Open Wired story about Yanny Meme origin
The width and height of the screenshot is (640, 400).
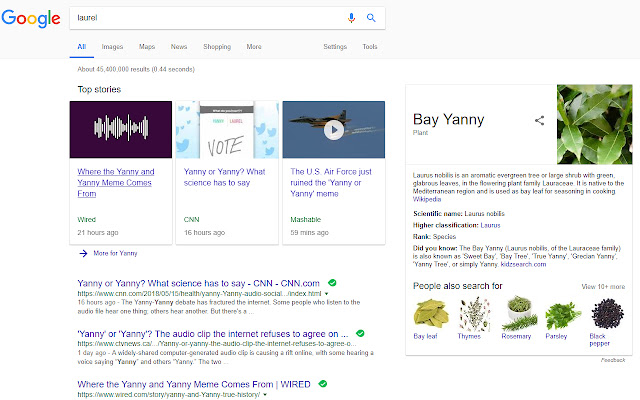click(116, 182)
